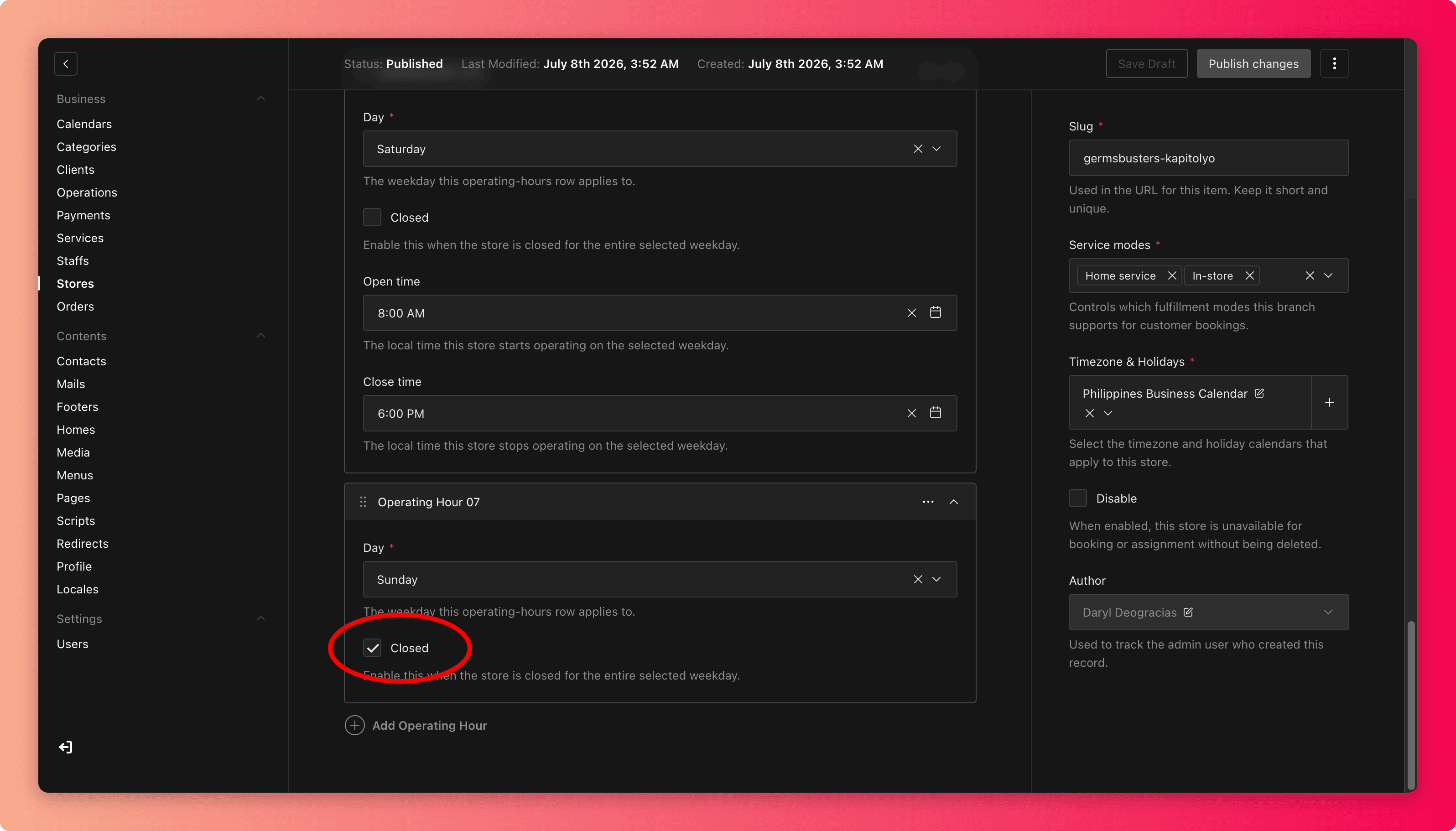This screenshot has width=1456, height=831.
Task: Clear all Service modes selections
Action: [x=1309, y=275]
